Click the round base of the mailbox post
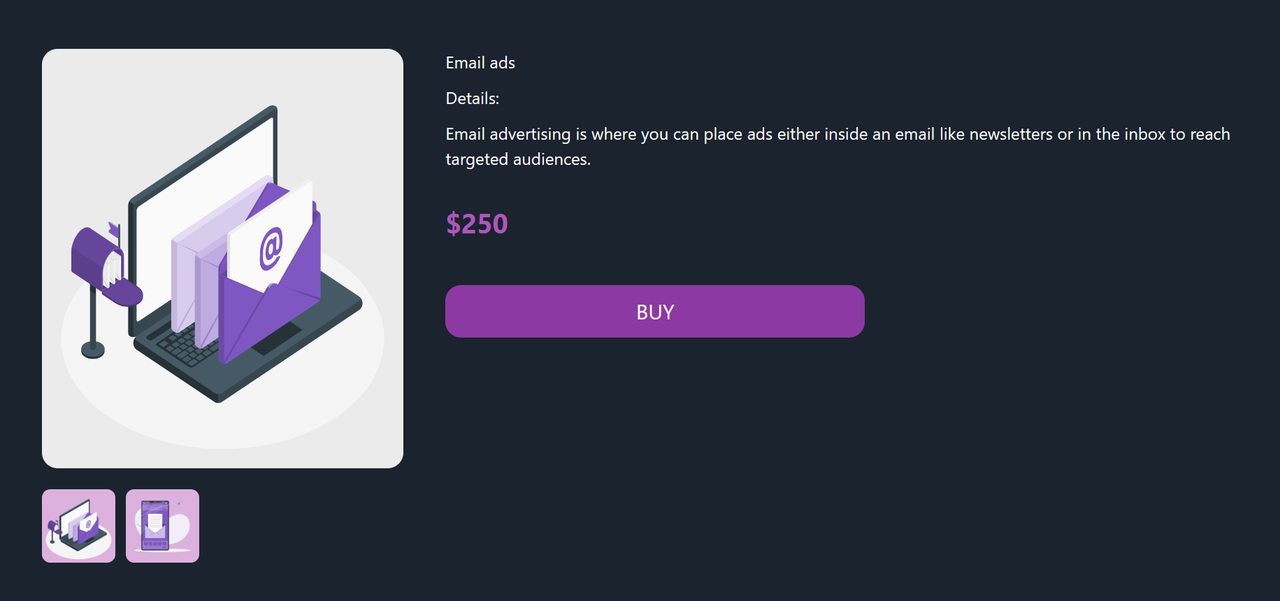The height and width of the screenshot is (601, 1280). (92, 349)
